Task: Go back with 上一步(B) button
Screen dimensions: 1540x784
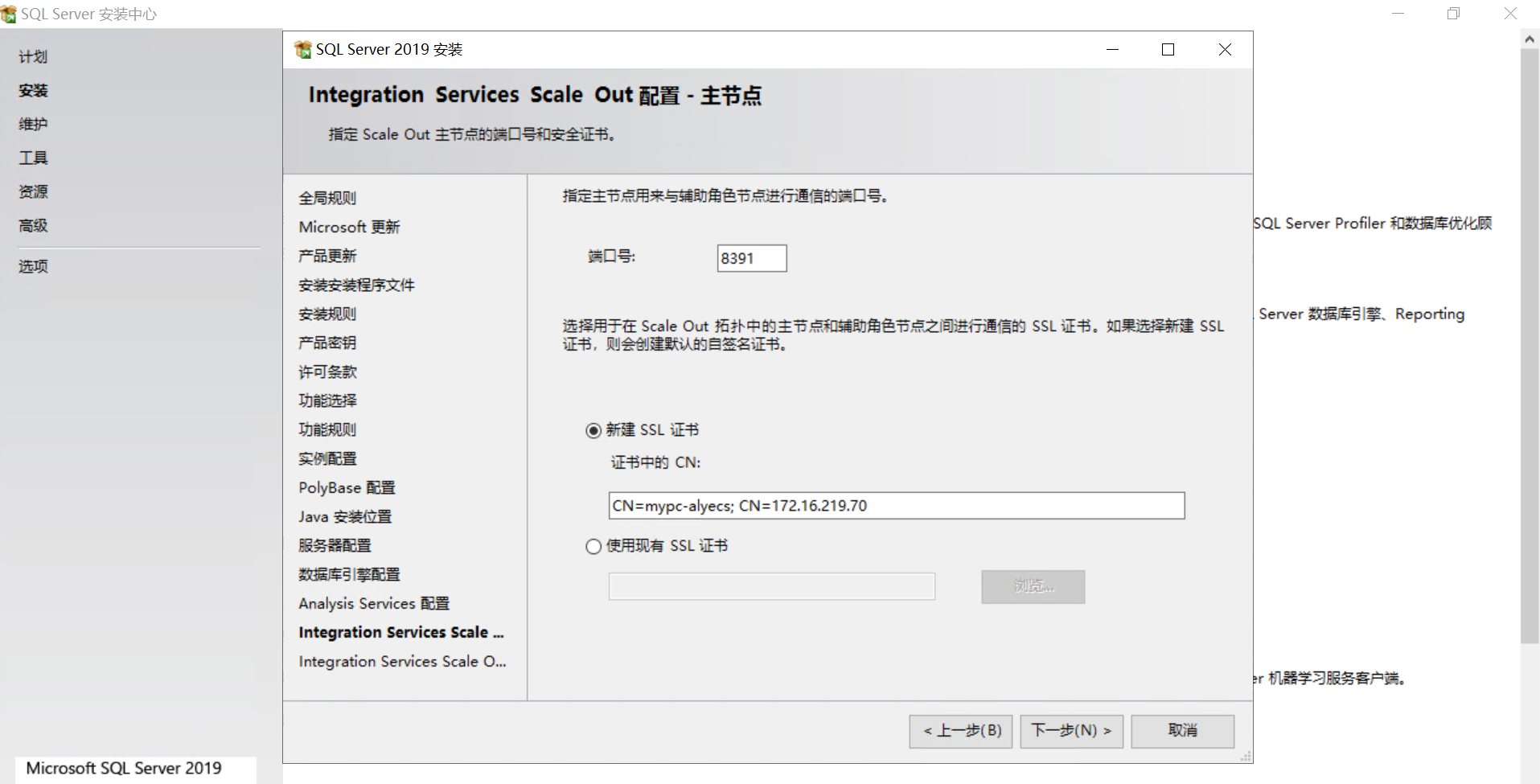Action: (x=961, y=731)
